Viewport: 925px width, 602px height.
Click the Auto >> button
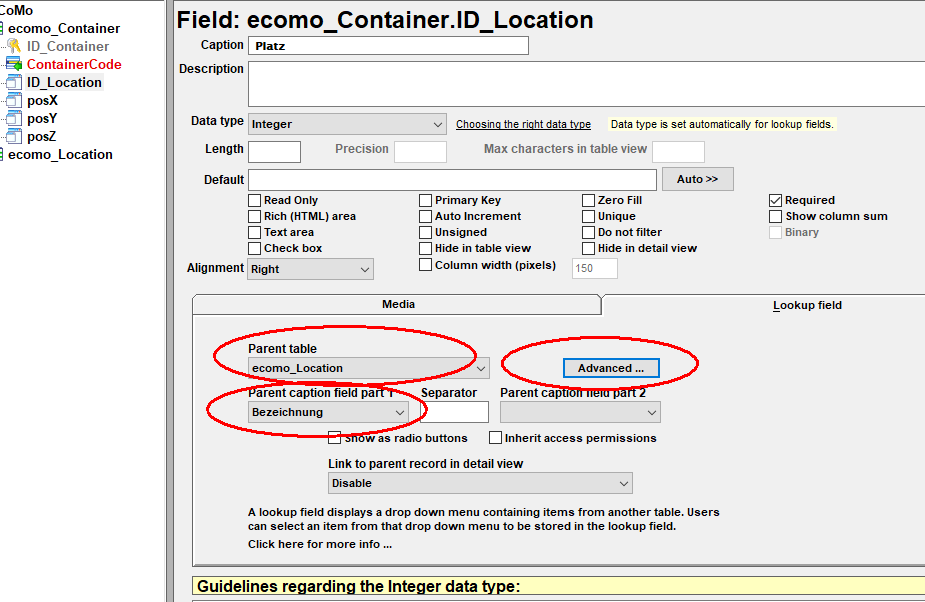point(697,179)
